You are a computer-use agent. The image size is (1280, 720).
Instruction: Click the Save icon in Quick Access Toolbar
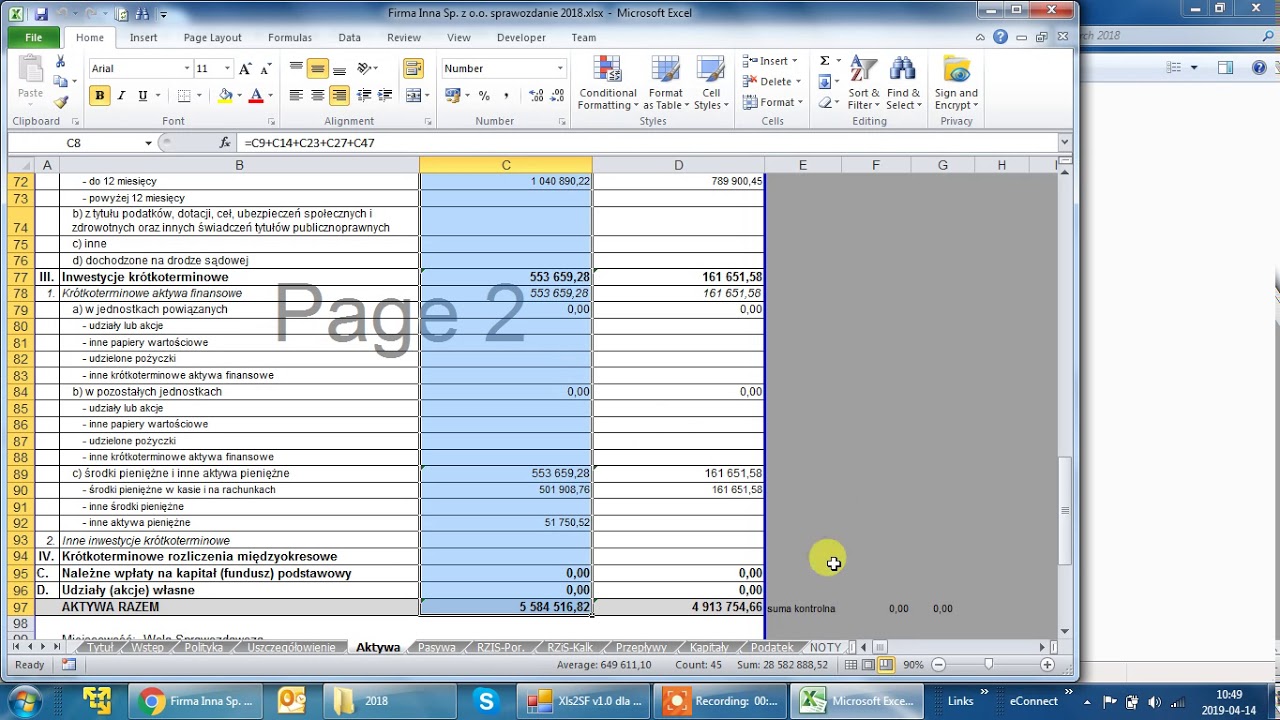(41, 14)
